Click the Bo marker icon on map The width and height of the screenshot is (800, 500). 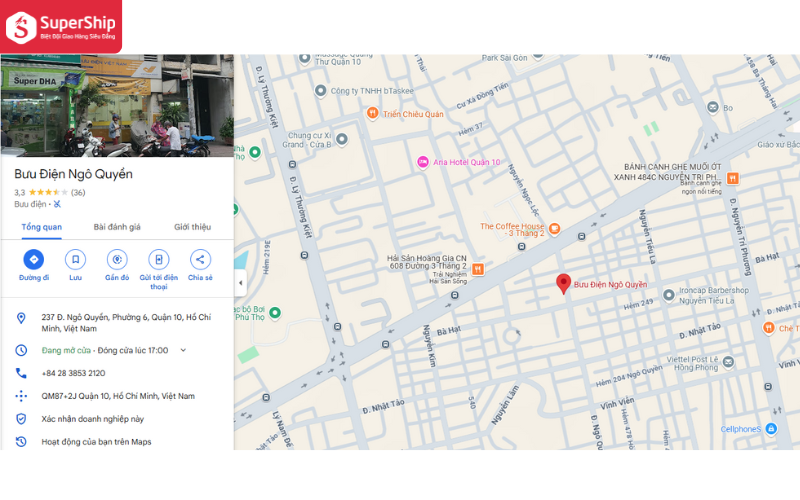click(x=712, y=108)
